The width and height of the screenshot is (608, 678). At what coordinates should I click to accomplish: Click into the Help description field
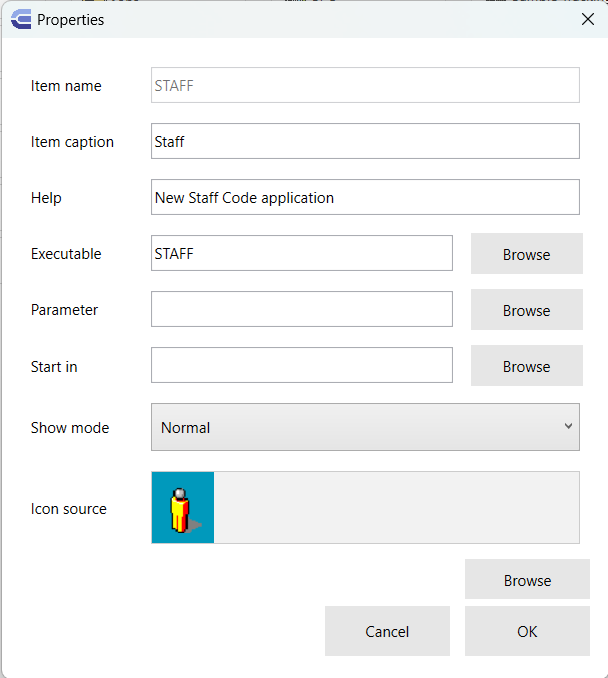(x=365, y=197)
